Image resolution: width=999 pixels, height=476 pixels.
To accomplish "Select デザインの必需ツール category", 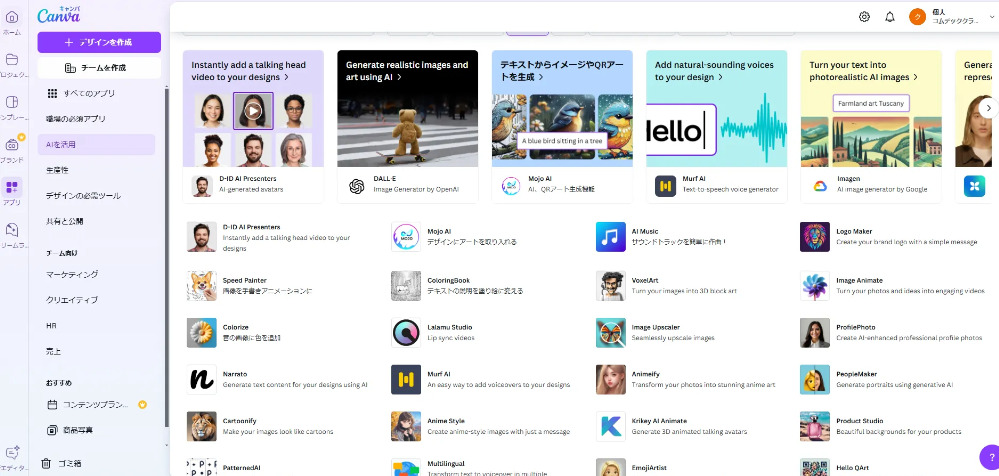I will pyautogui.click(x=96, y=196).
